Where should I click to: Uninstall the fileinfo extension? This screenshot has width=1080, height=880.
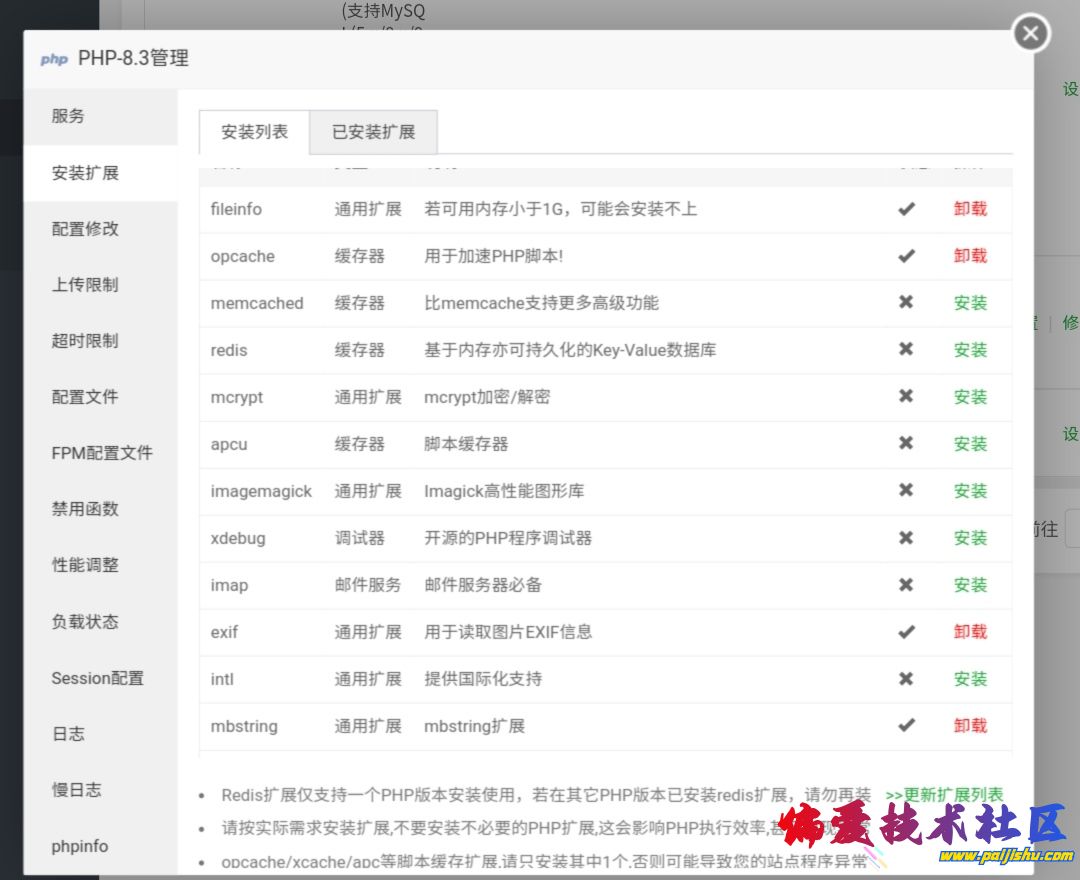tap(970, 209)
